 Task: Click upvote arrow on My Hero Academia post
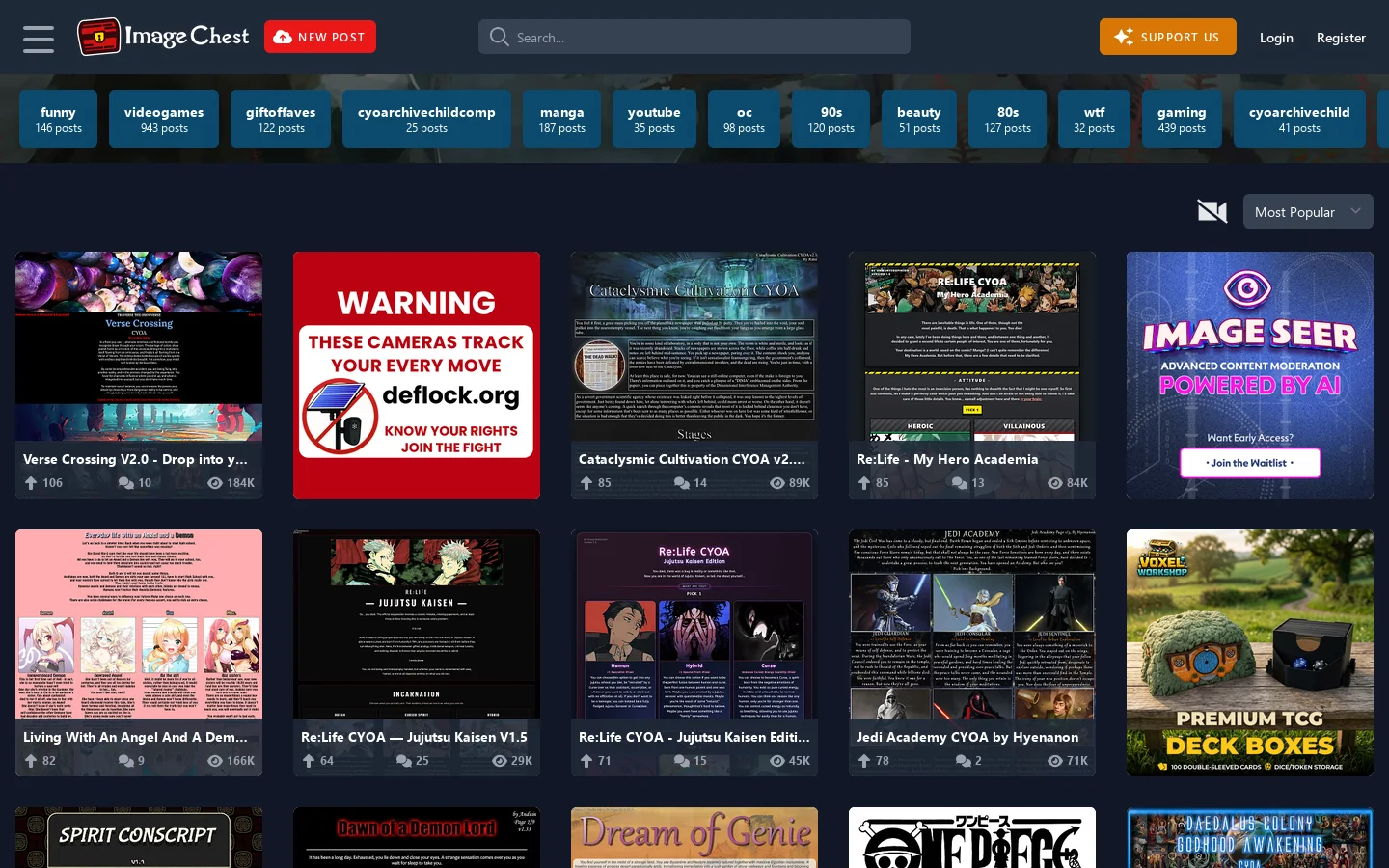click(x=864, y=483)
